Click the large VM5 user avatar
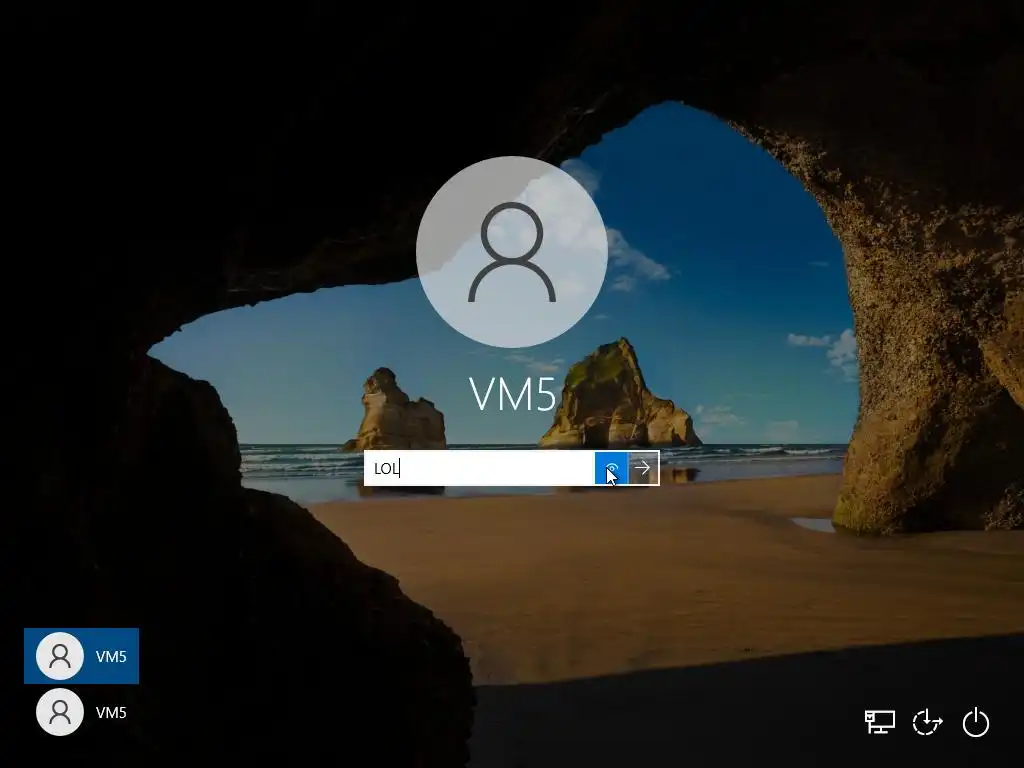 click(x=512, y=251)
